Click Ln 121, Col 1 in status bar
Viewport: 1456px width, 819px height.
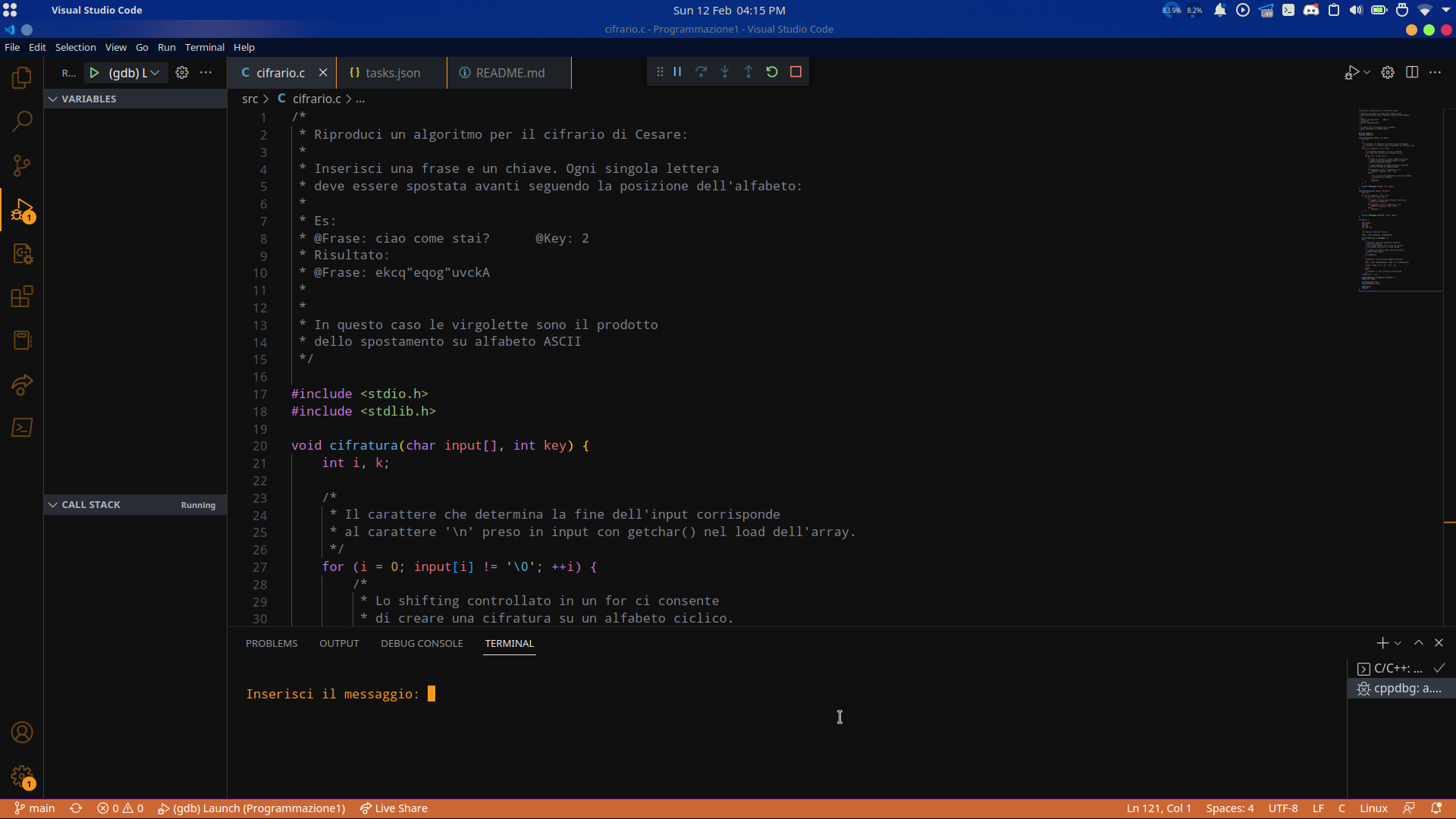coord(1159,808)
